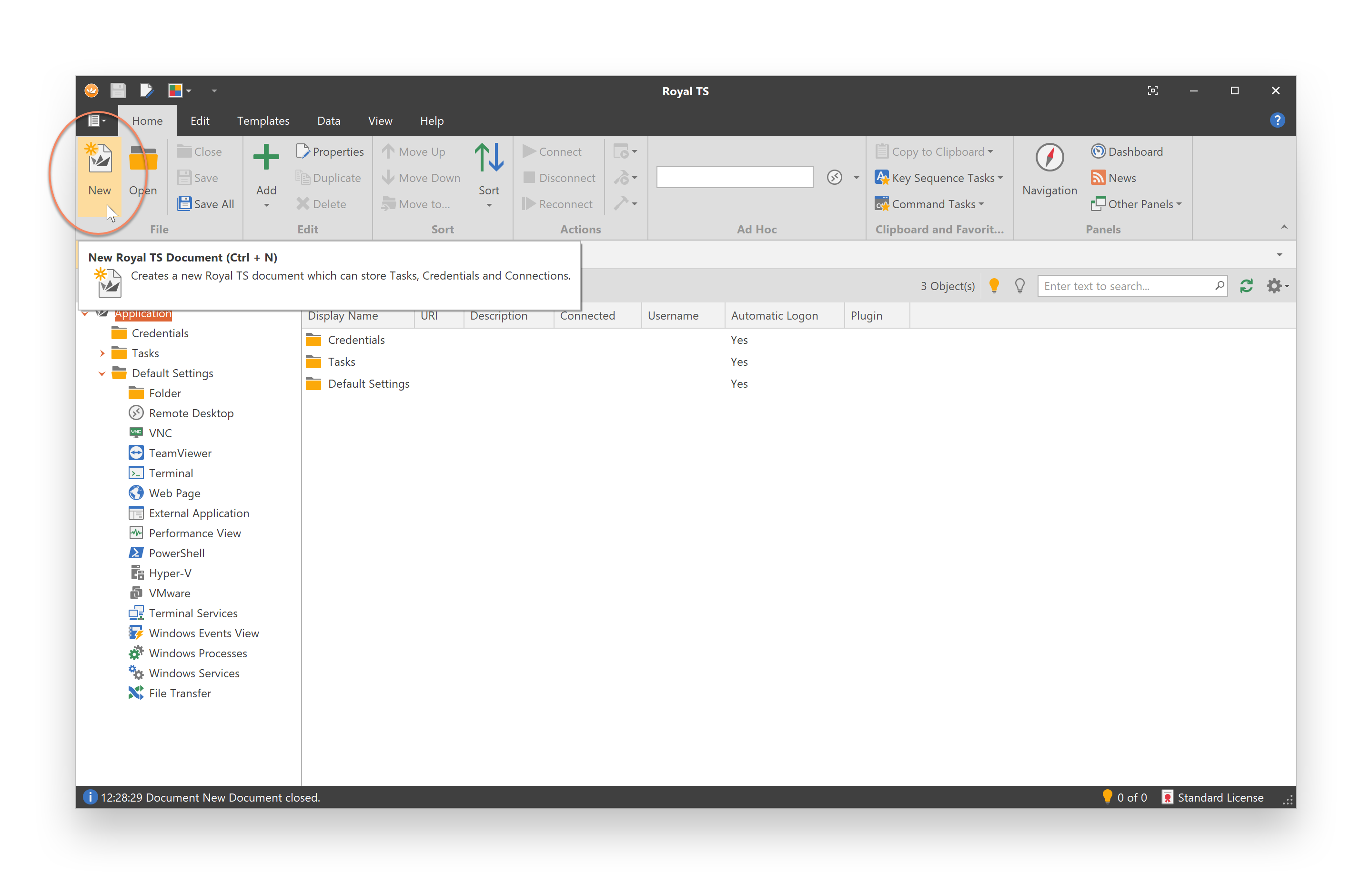The image size is (1372, 884).
Task: Select the Tasks row in the list
Action: [x=798, y=362]
